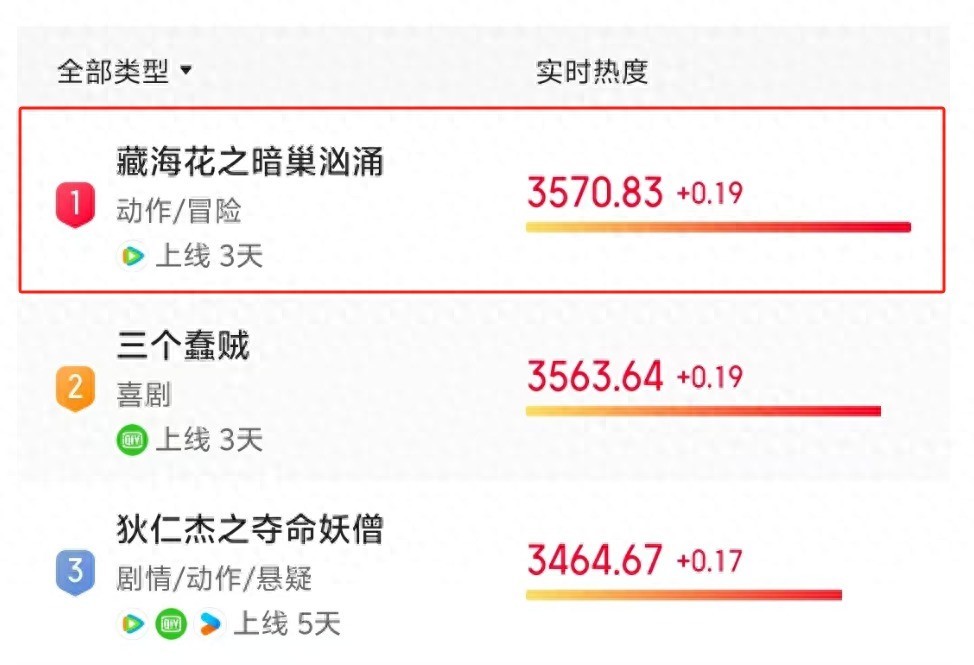Click the blue rank 3 badge
This screenshot has height=665, width=974.
point(75,572)
